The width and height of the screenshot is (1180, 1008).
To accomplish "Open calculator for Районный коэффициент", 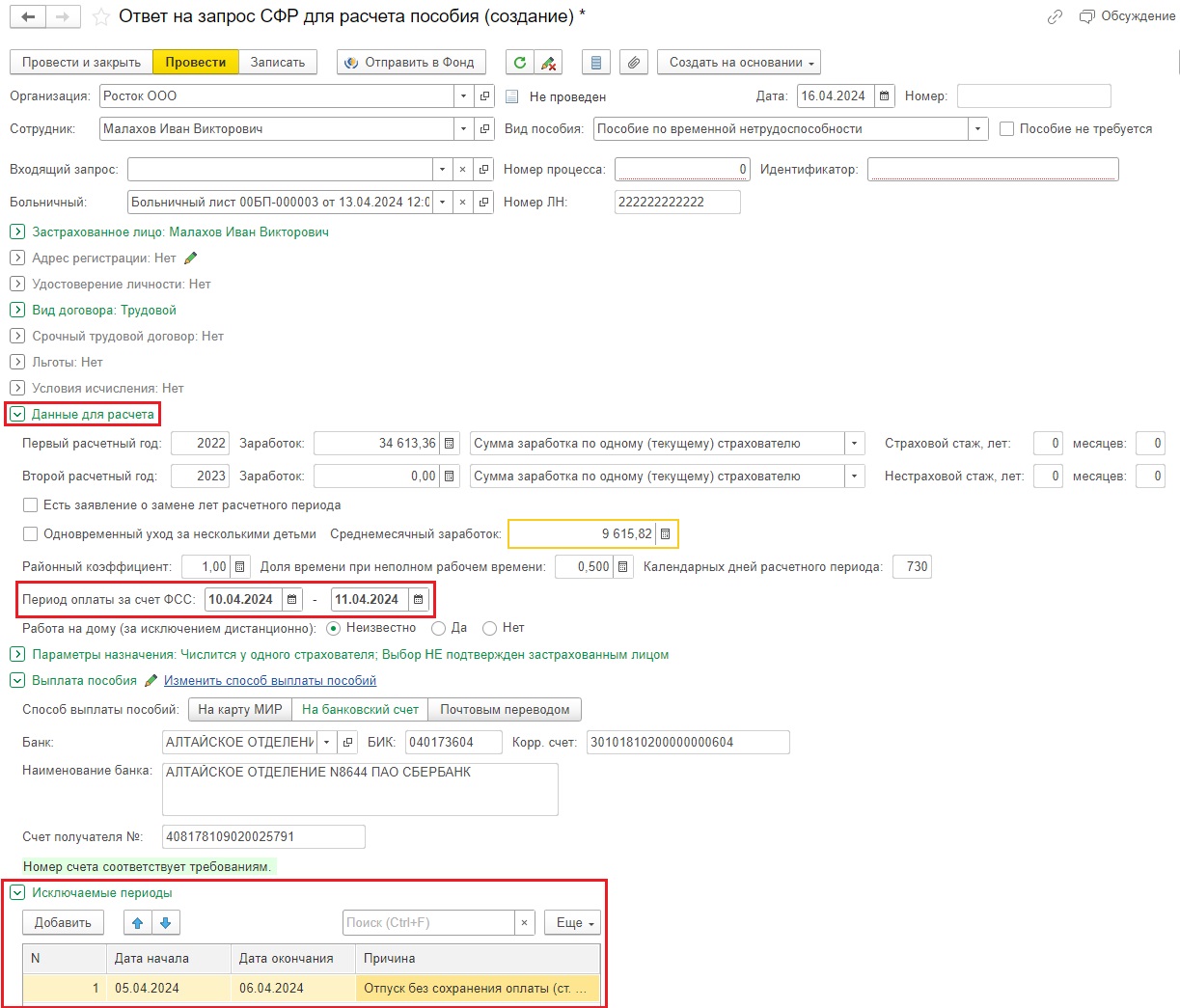I will click(x=240, y=567).
